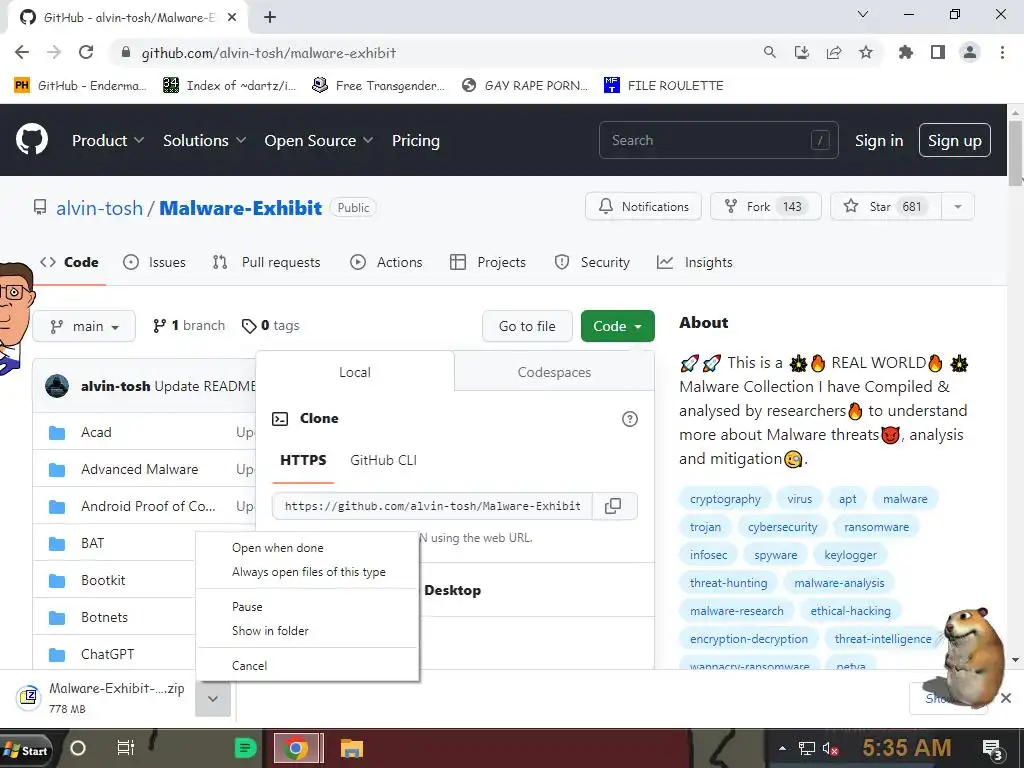The height and width of the screenshot is (768, 1024).
Task: Open the Pricing link
Action: [415, 140]
